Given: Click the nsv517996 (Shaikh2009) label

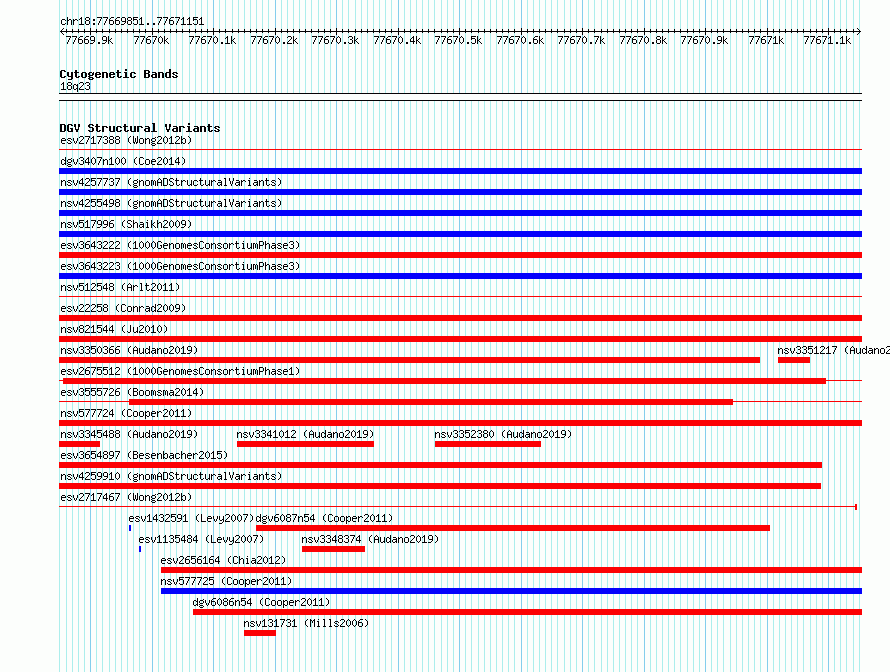Looking at the screenshot, I should 126,224.
